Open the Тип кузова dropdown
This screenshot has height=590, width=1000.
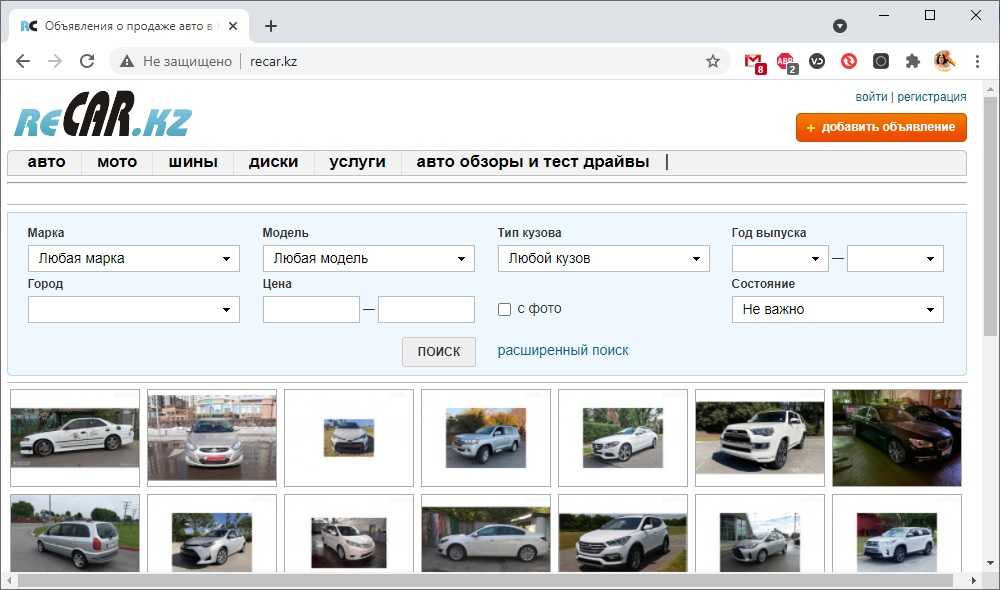[603, 259]
